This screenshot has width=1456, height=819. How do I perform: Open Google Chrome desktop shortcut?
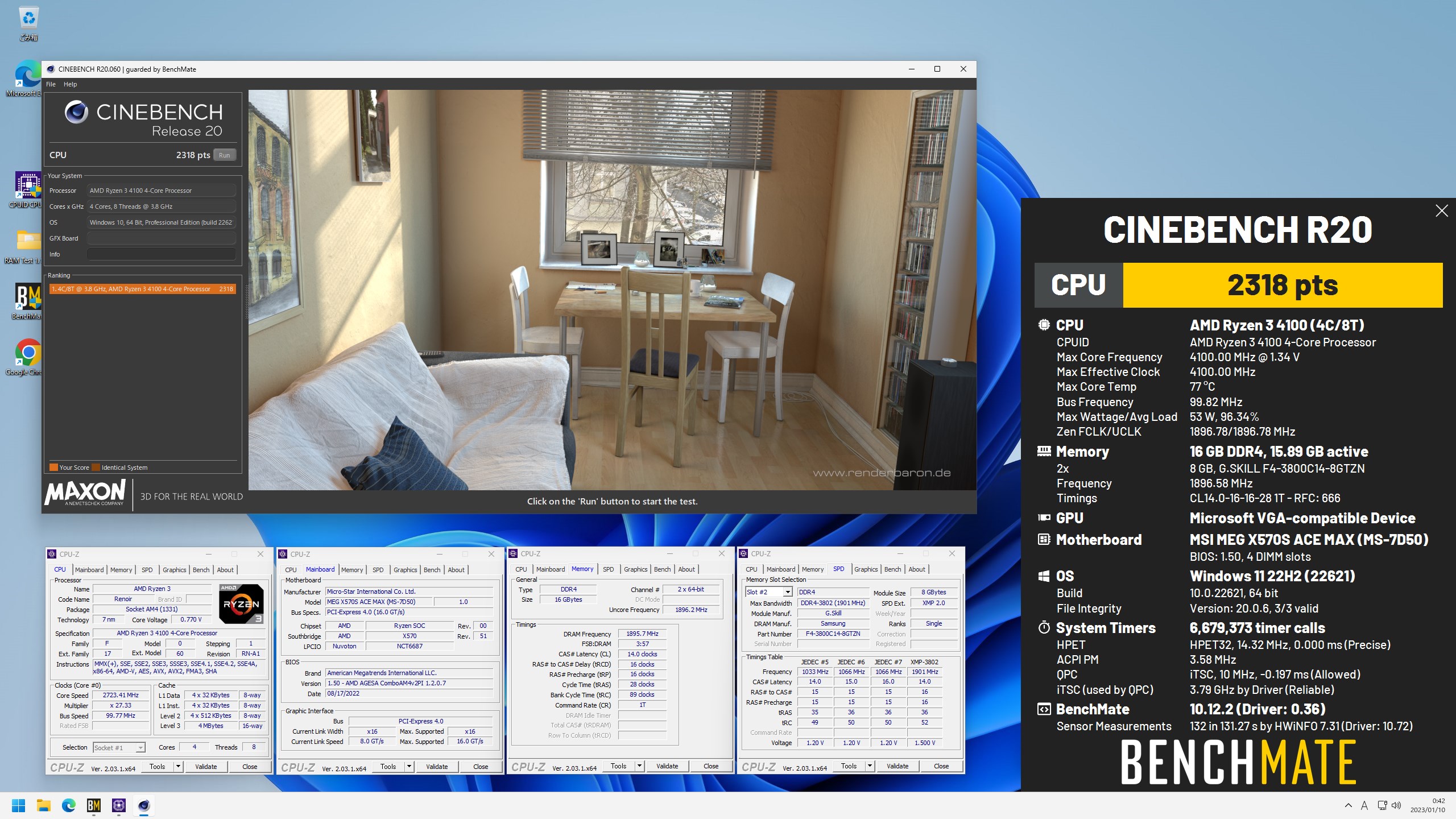[24, 357]
